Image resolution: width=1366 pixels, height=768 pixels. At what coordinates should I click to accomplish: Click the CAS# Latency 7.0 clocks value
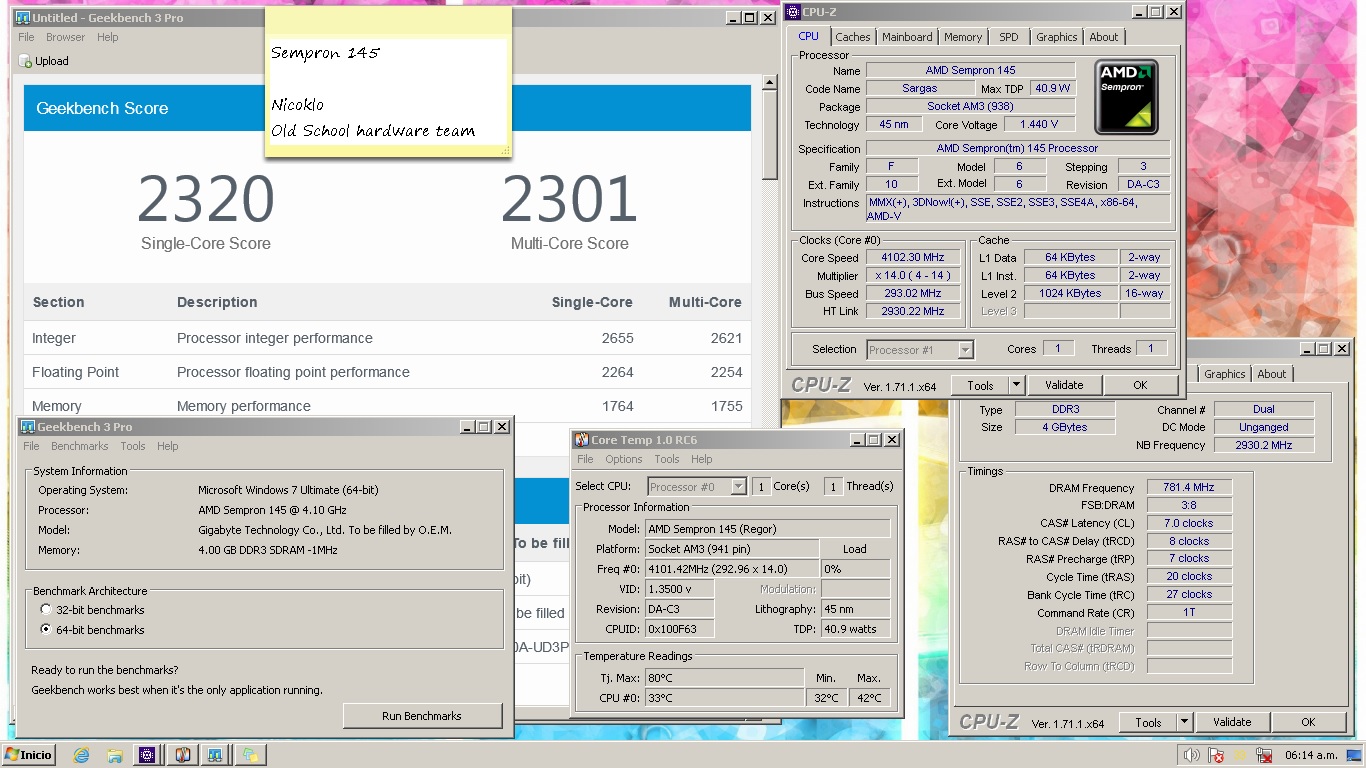pos(1189,523)
